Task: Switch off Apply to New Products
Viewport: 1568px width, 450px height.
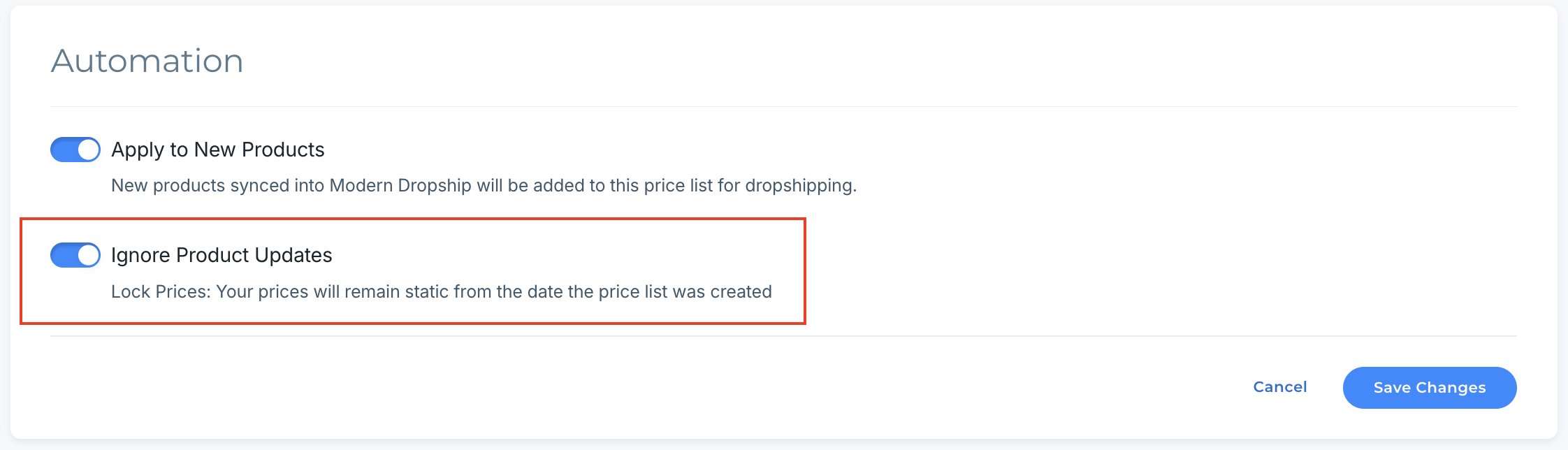Action: [75, 150]
